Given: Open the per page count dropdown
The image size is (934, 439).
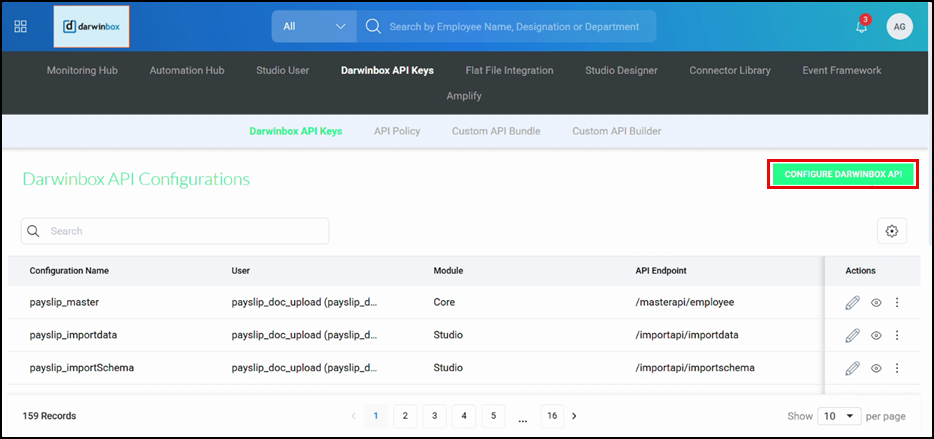Looking at the screenshot, I should (838, 415).
